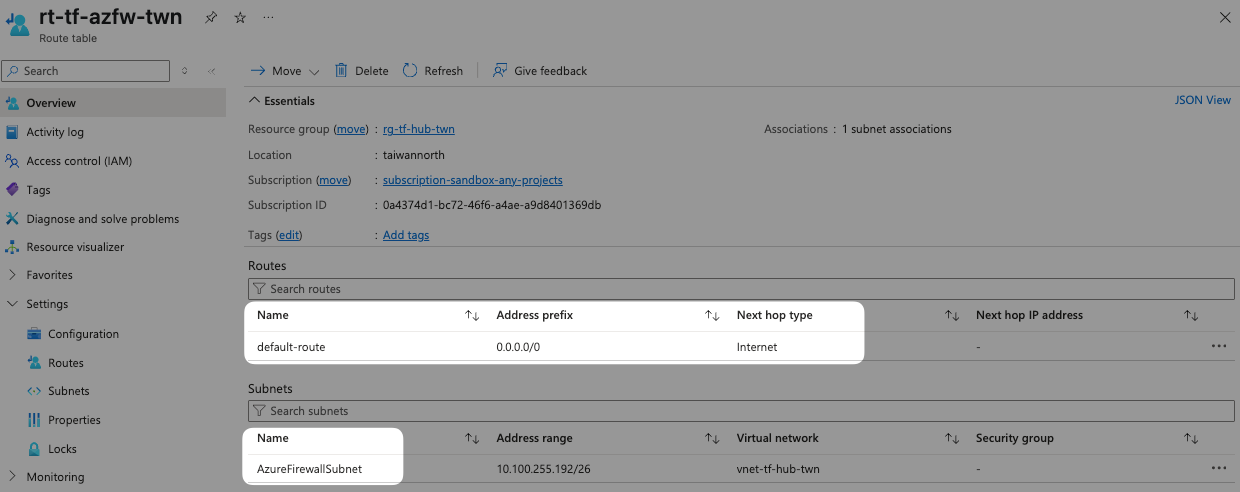Screen dimensions: 1240x492
Task: Click edit link next to Tags
Action: click(289, 235)
